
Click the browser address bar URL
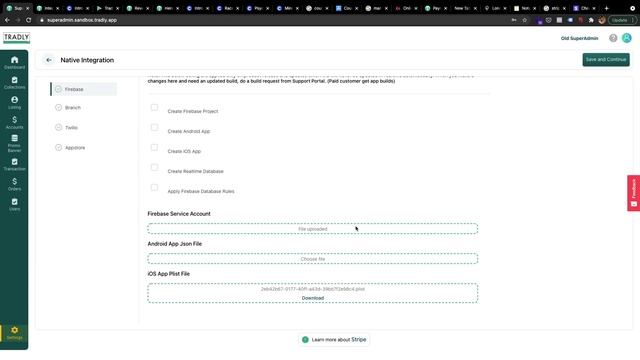pyautogui.click(x=82, y=20)
